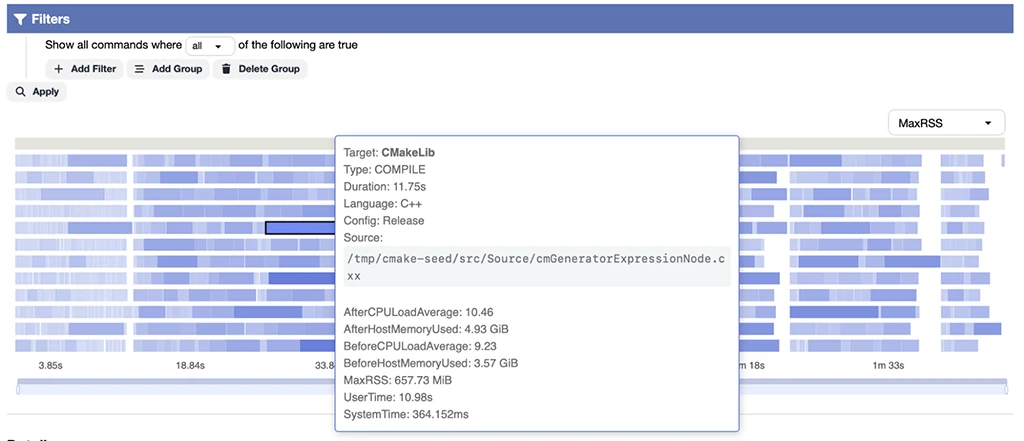
Task: Click the Add Group button
Action: tap(168, 69)
